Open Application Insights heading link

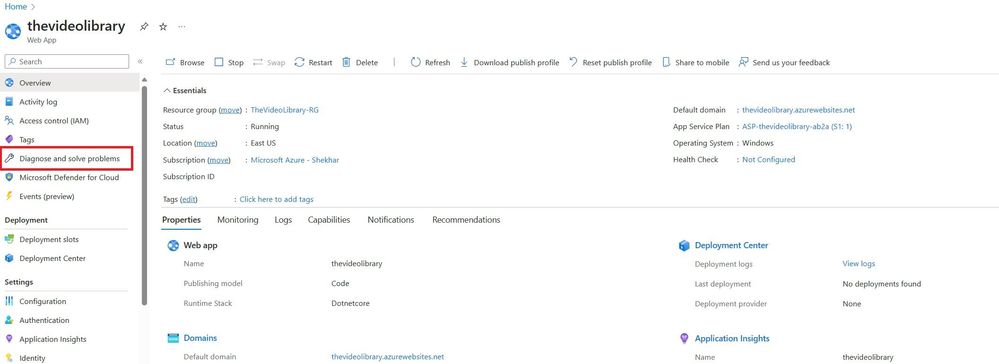[732, 339]
